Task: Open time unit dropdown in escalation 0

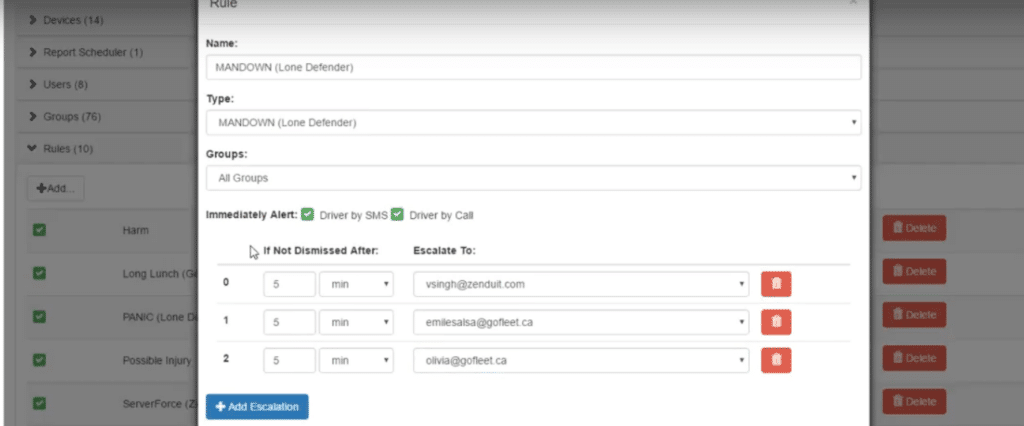Action: pyautogui.click(x=357, y=284)
